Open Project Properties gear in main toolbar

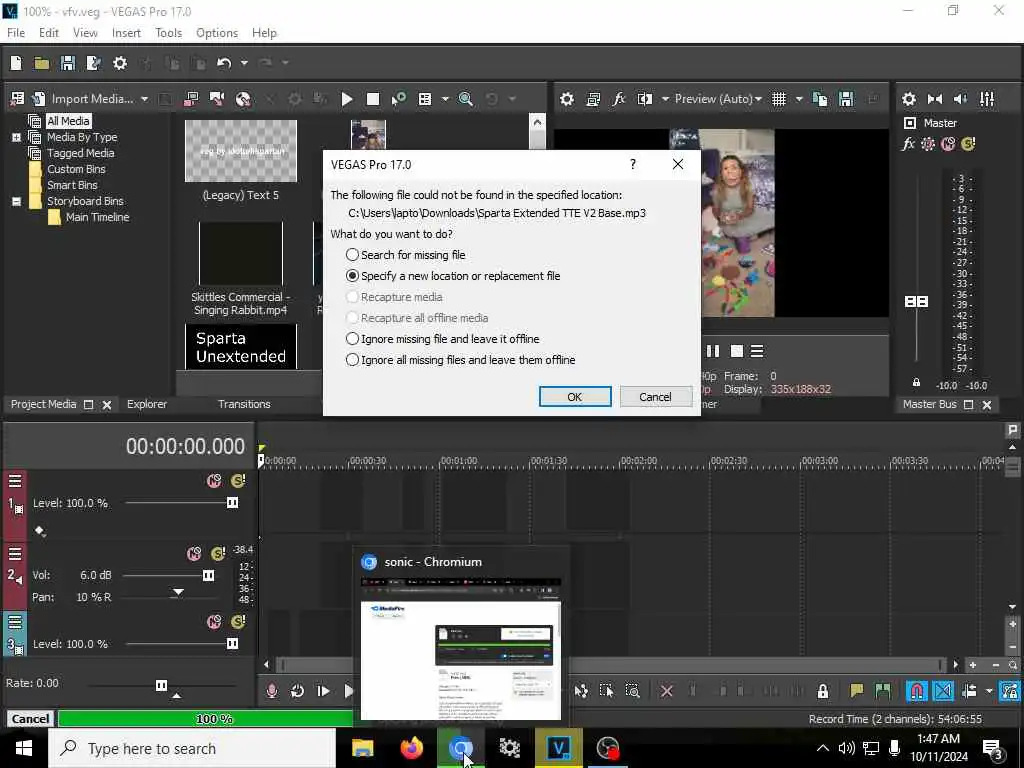point(120,63)
